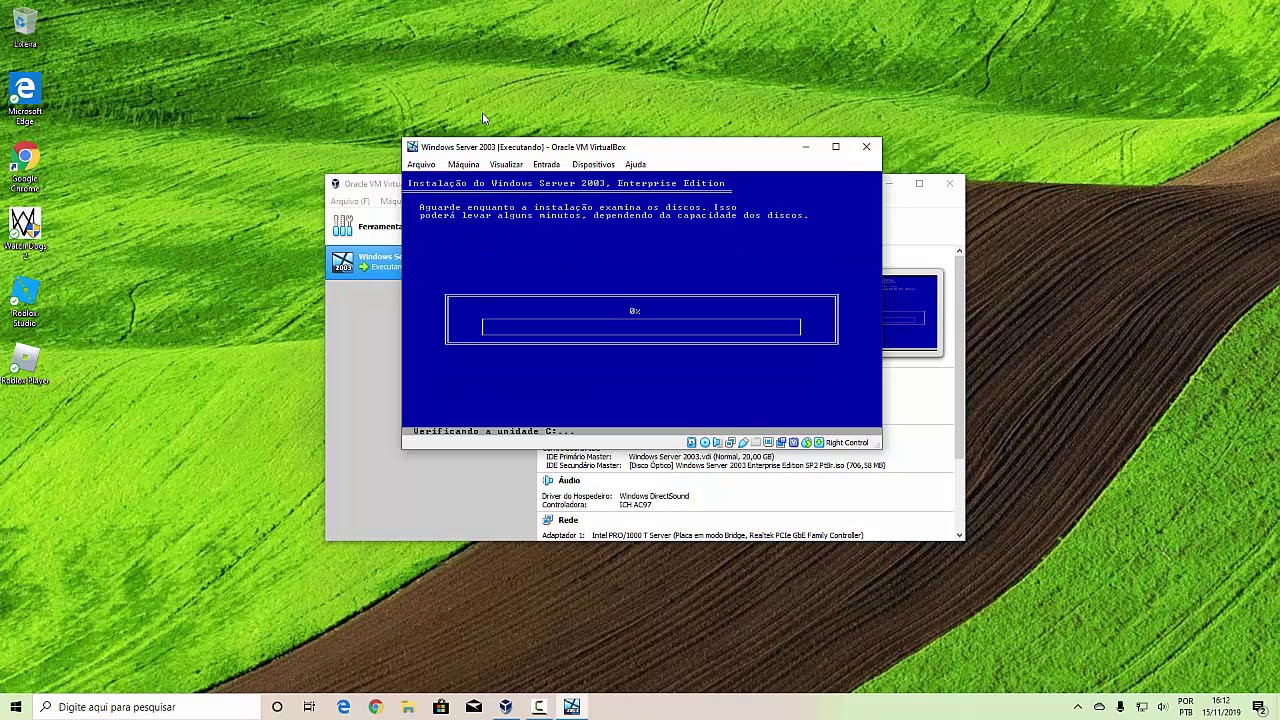Open the Windows Start menu
The width and height of the screenshot is (1280, 720).
tap(16, 707)
